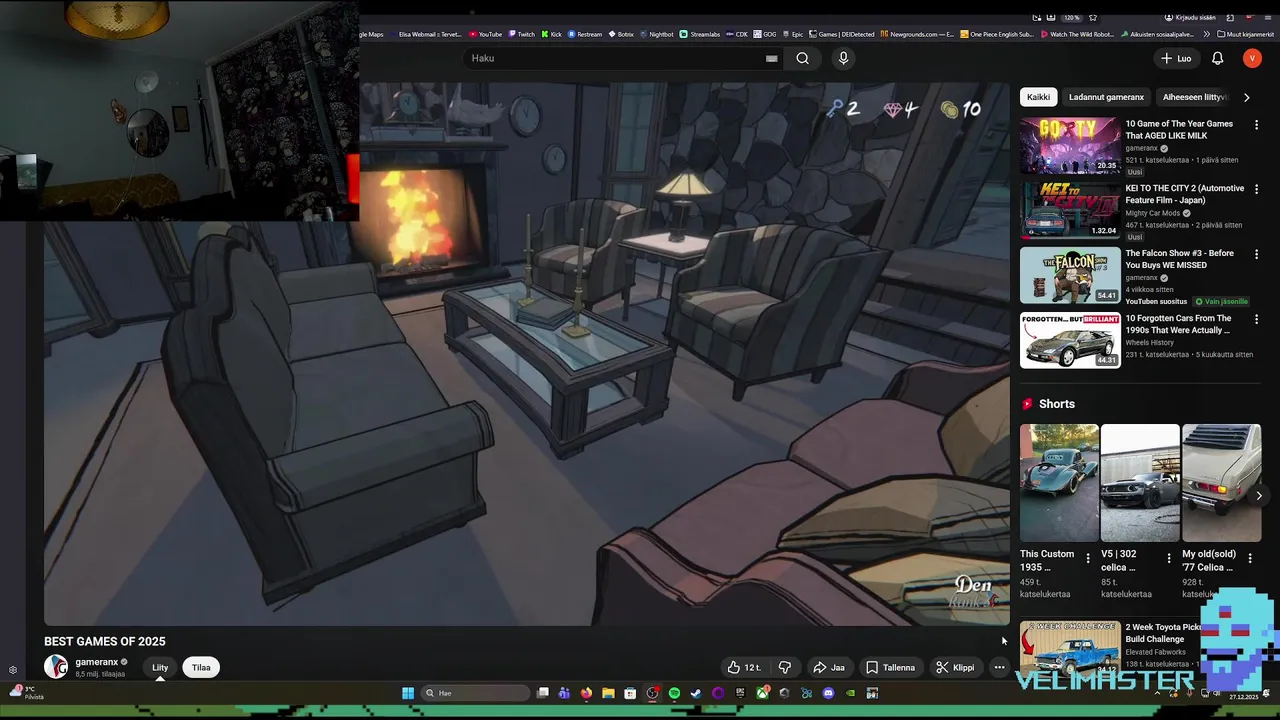Open Discord from the taskbar
This screenshot has height=720, width=1280.
point(828,693)
